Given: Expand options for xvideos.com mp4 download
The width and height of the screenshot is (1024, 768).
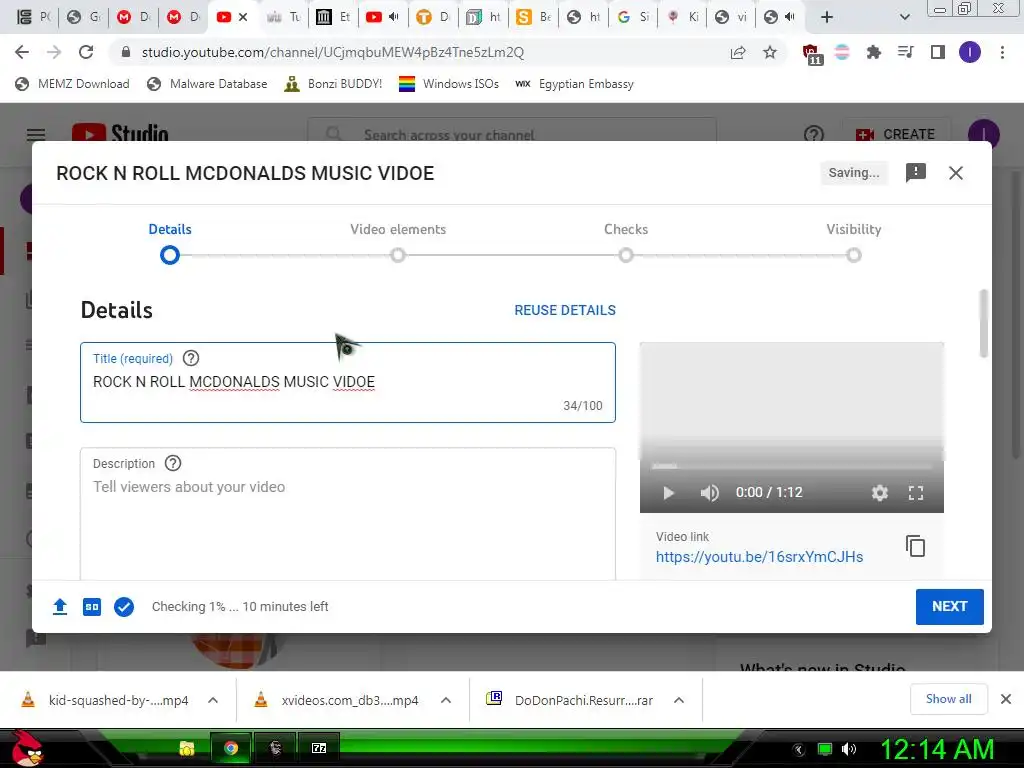Looking at the screenshot, I should (446, 700).
